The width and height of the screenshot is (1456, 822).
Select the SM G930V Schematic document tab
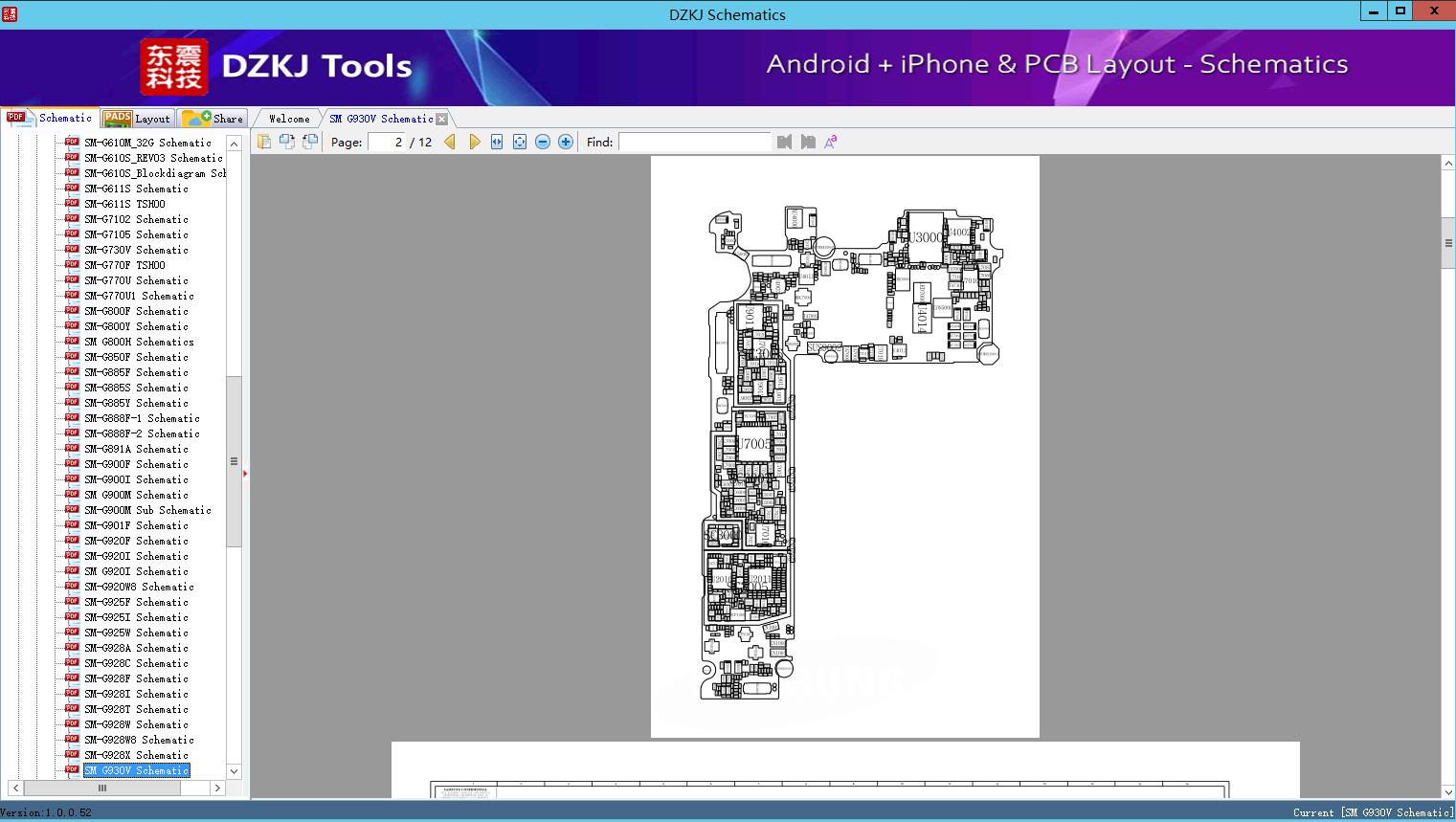(381, 119)
